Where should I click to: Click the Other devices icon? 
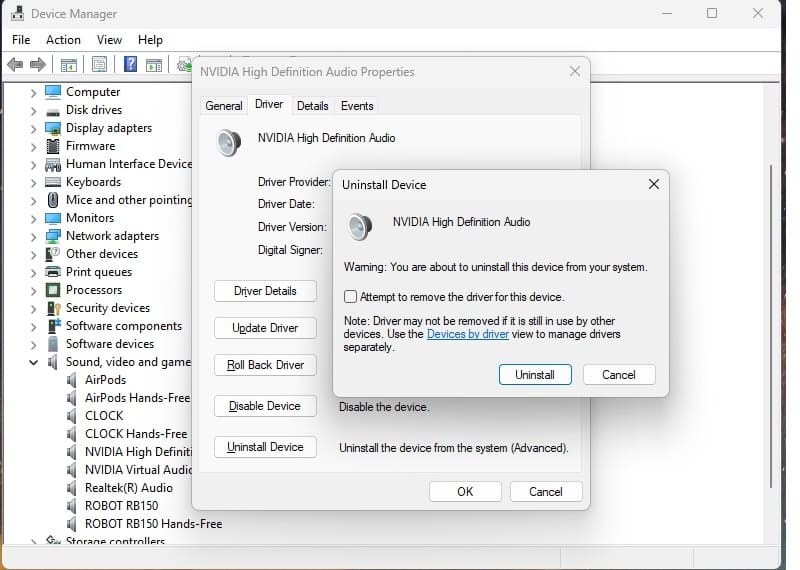click(53, 254)
